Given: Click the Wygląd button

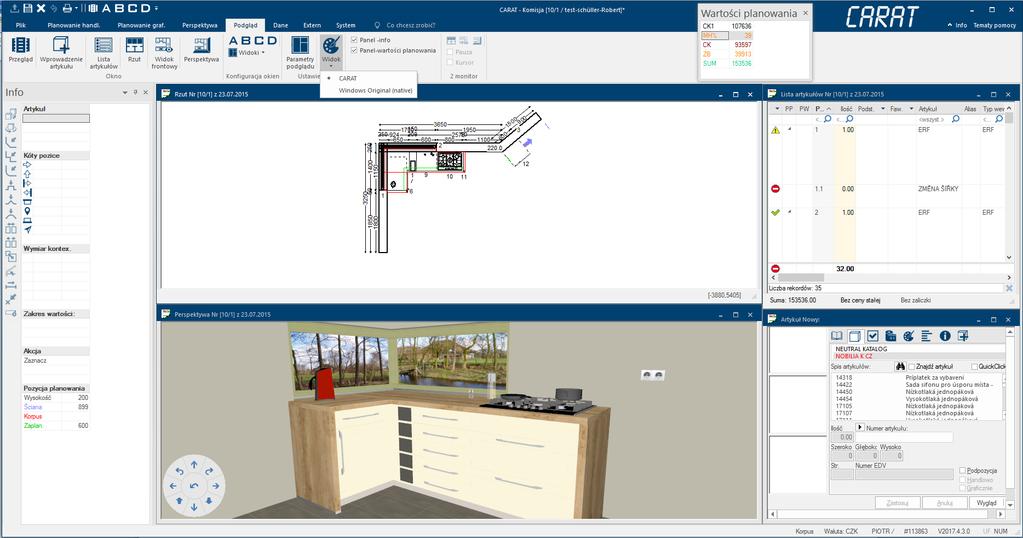Looking at the screenshot, I should click(x=986, y=503).
